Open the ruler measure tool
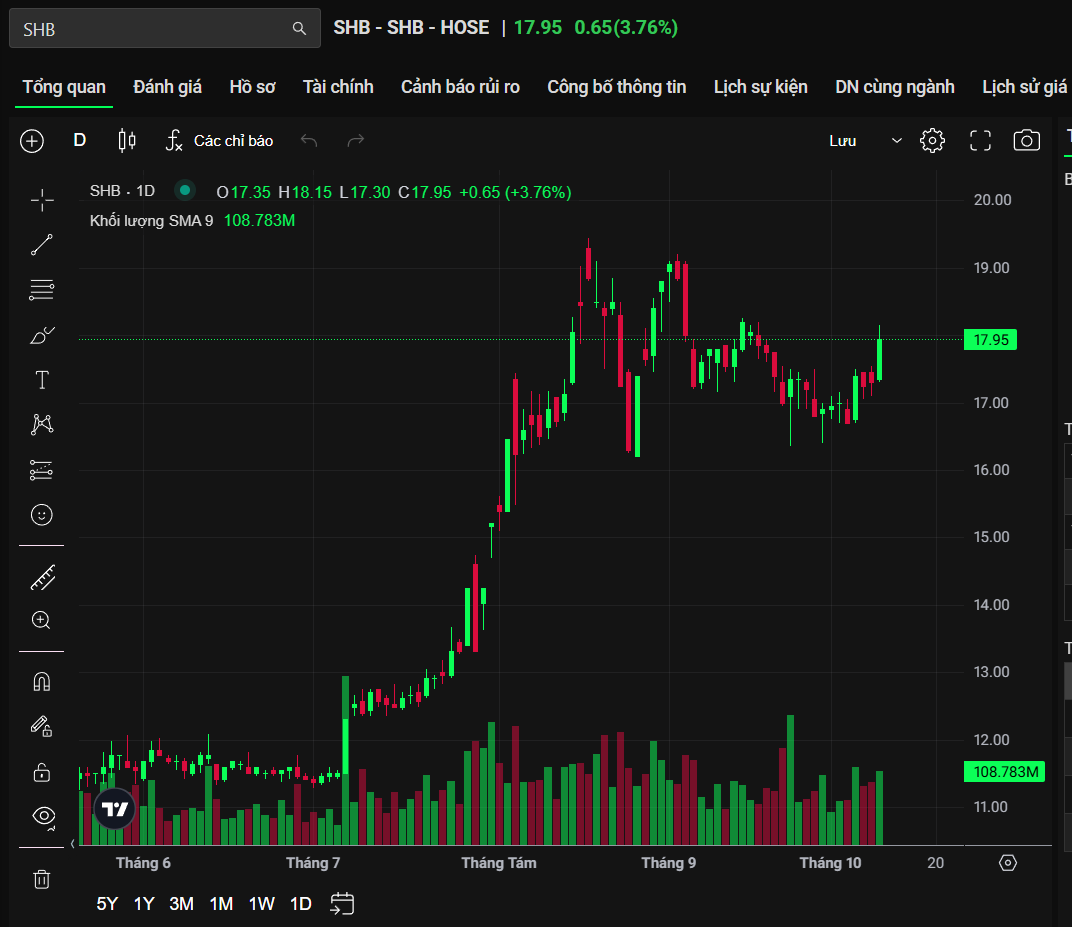Viewport: 1072px width, 927px height. click(42, 577)
